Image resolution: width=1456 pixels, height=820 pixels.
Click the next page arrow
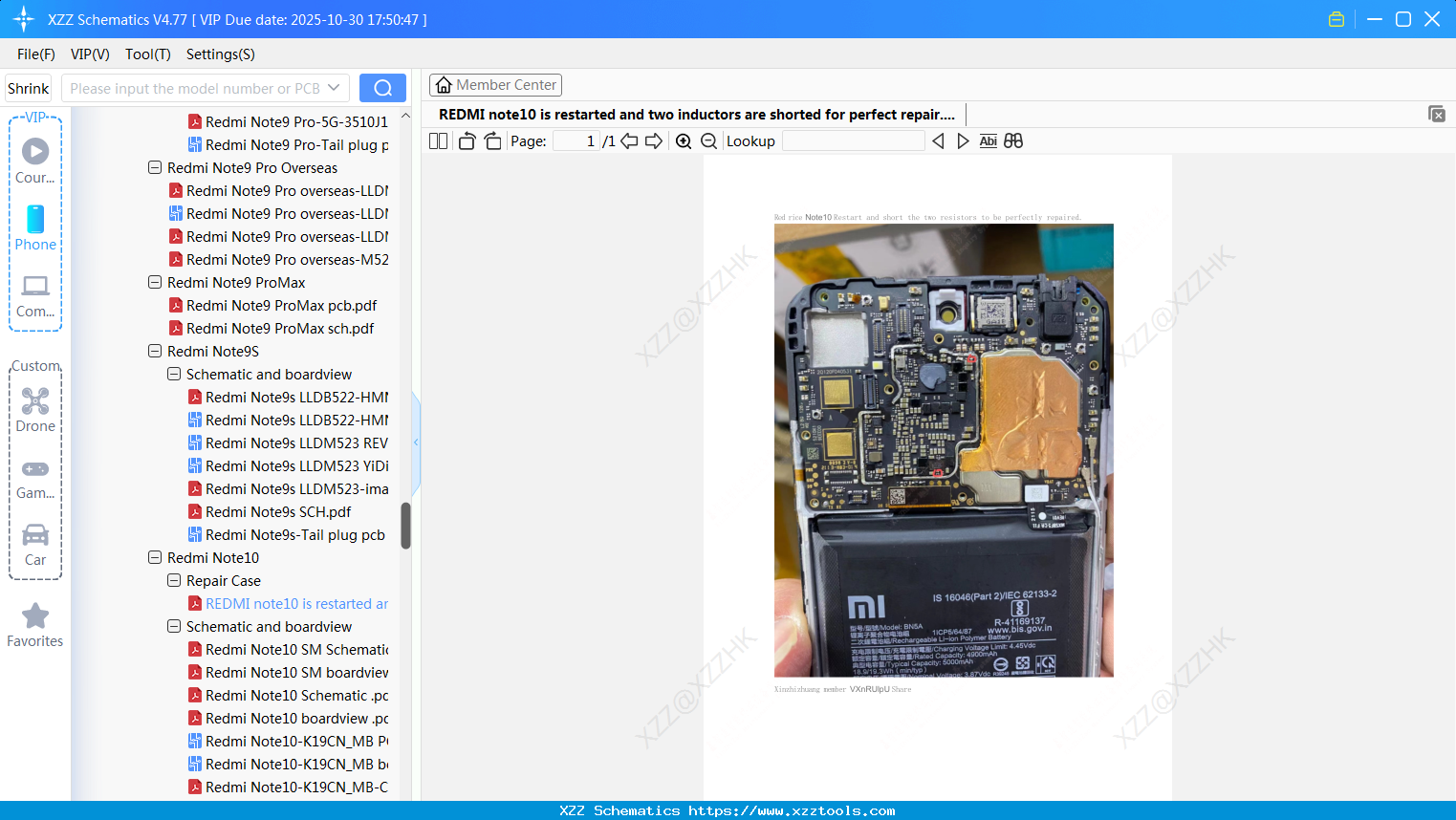(x=654, y=140)
